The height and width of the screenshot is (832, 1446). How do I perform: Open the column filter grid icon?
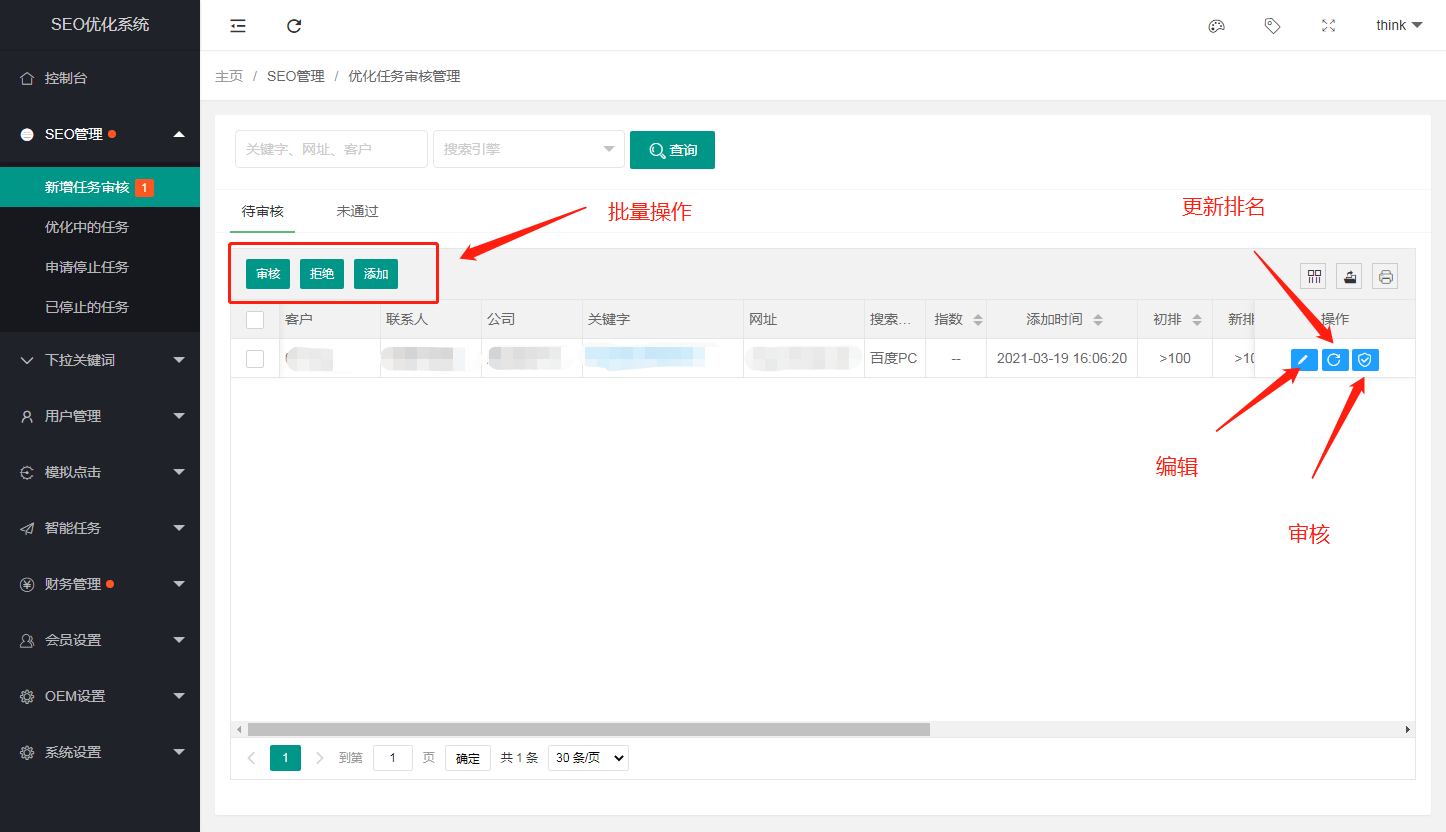[x=1314, y=277]
